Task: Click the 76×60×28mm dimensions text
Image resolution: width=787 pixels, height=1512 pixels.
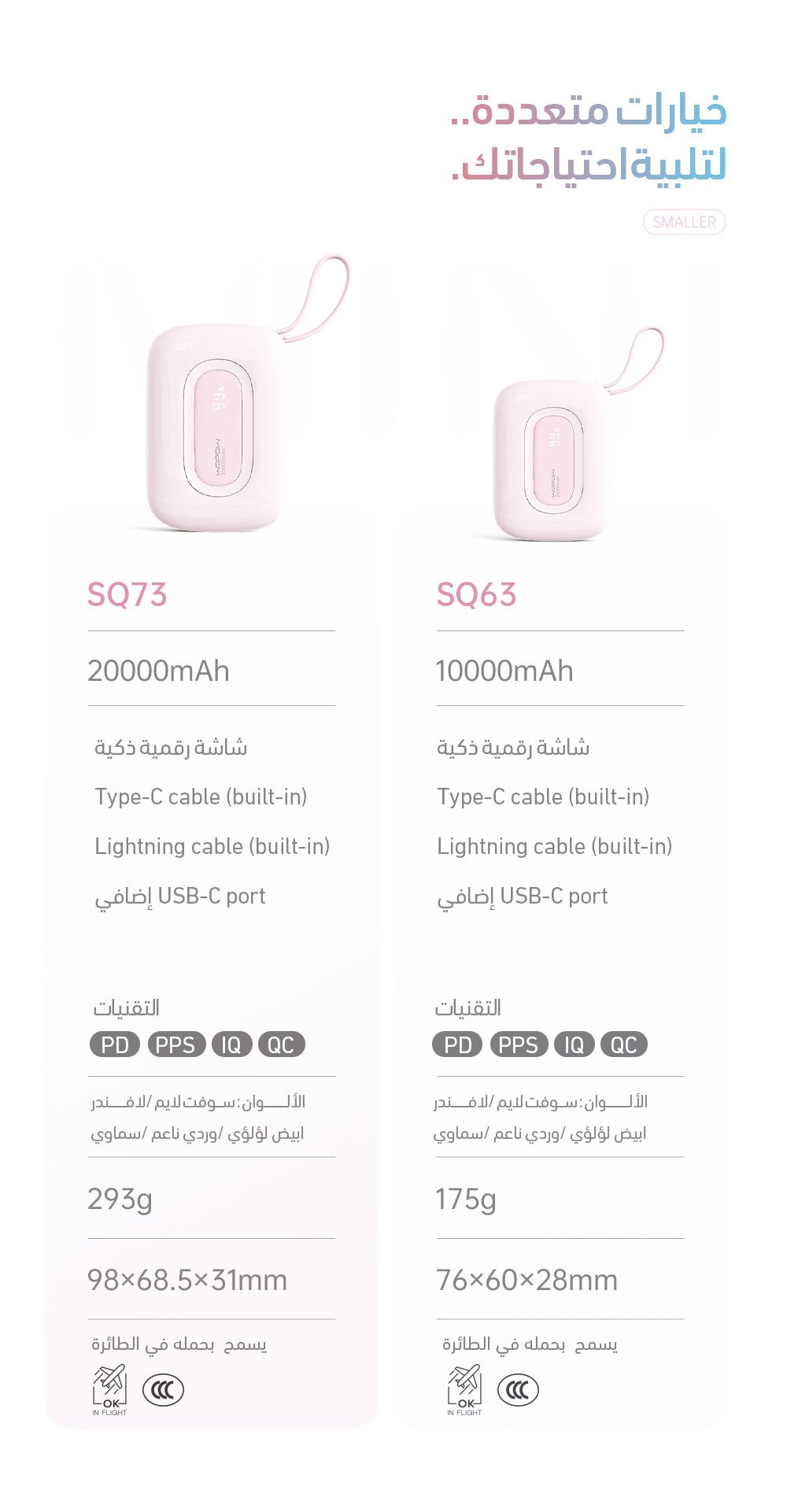Action: [x=527, y=1280]
